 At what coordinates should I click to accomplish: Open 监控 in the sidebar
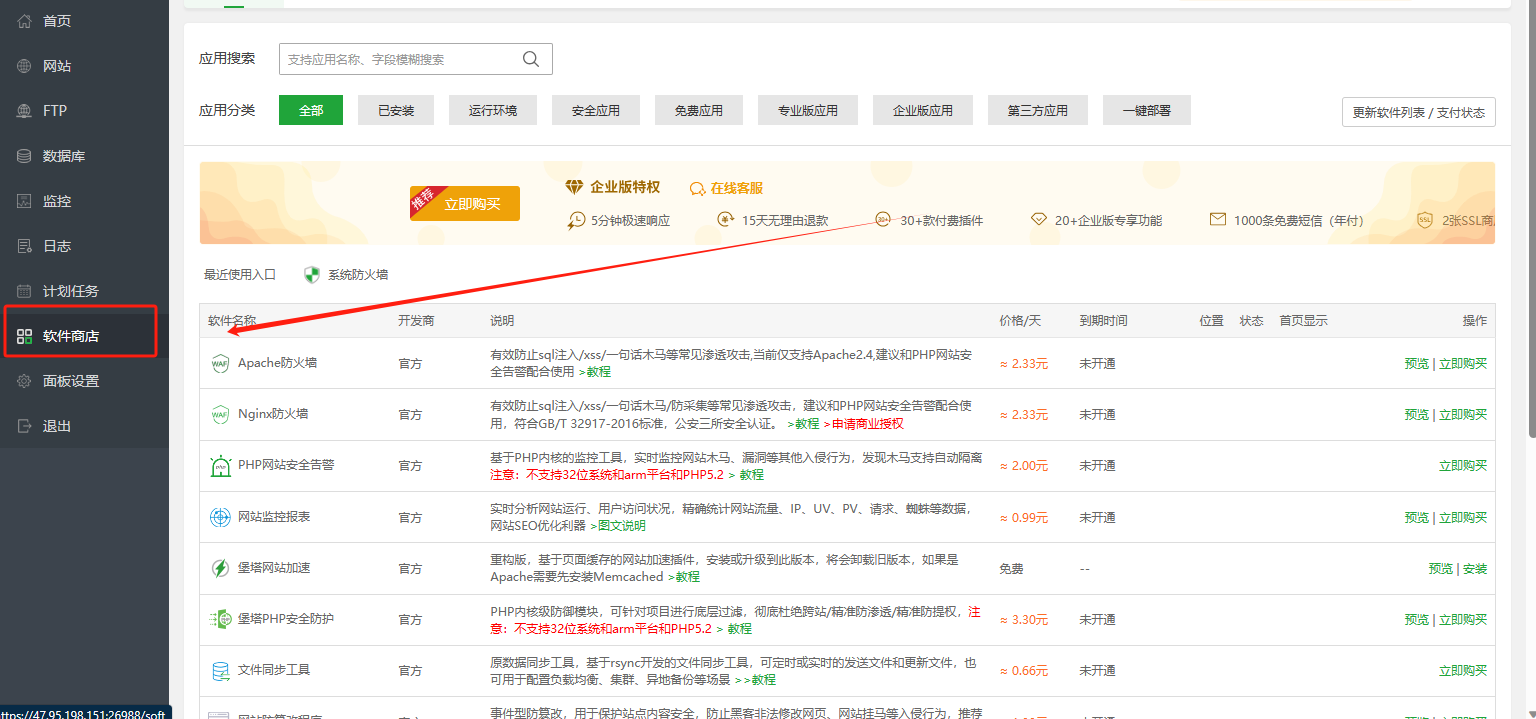84,201
